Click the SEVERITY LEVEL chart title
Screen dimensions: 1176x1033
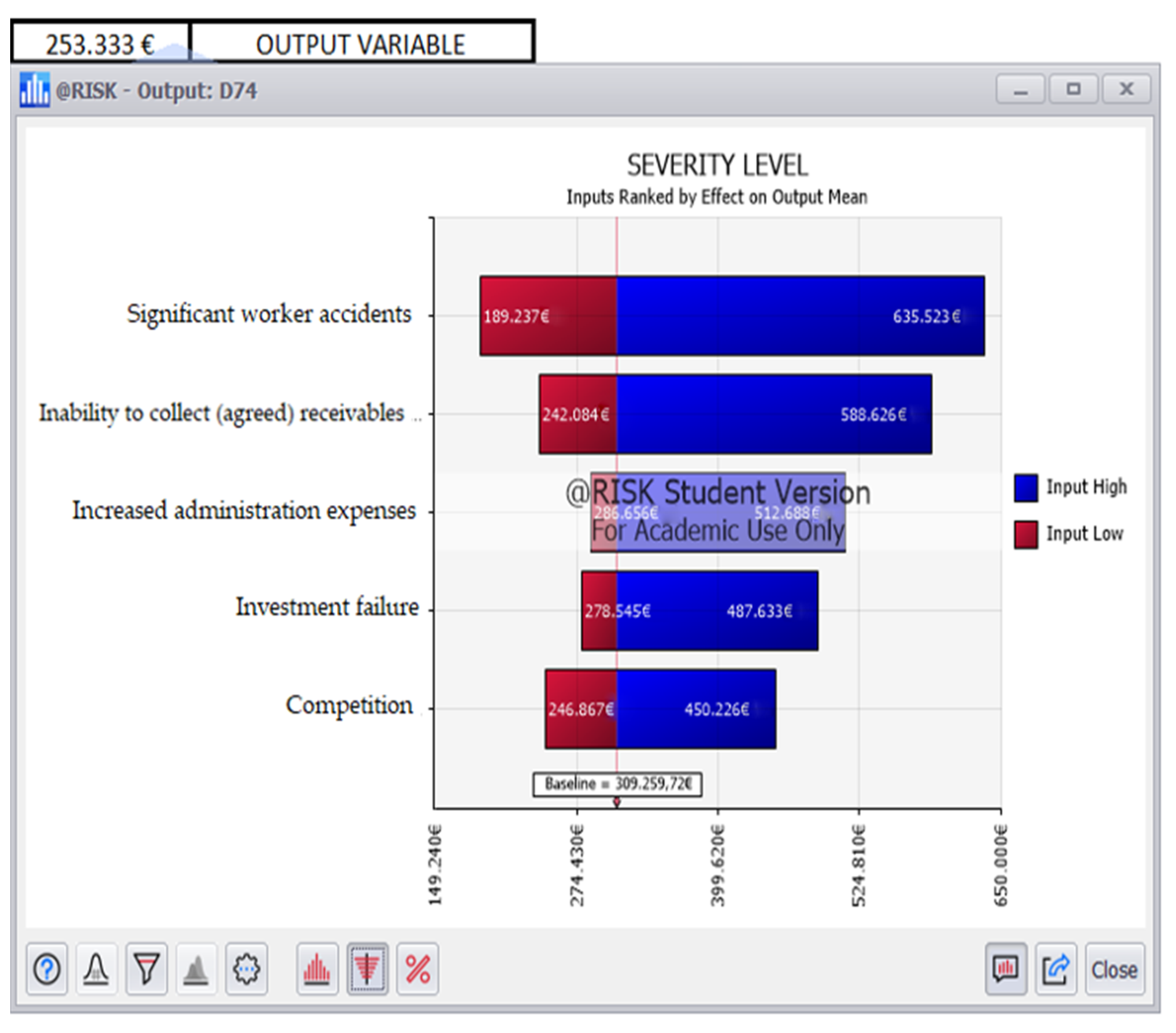pyautogui.click(x=717, y=166)
